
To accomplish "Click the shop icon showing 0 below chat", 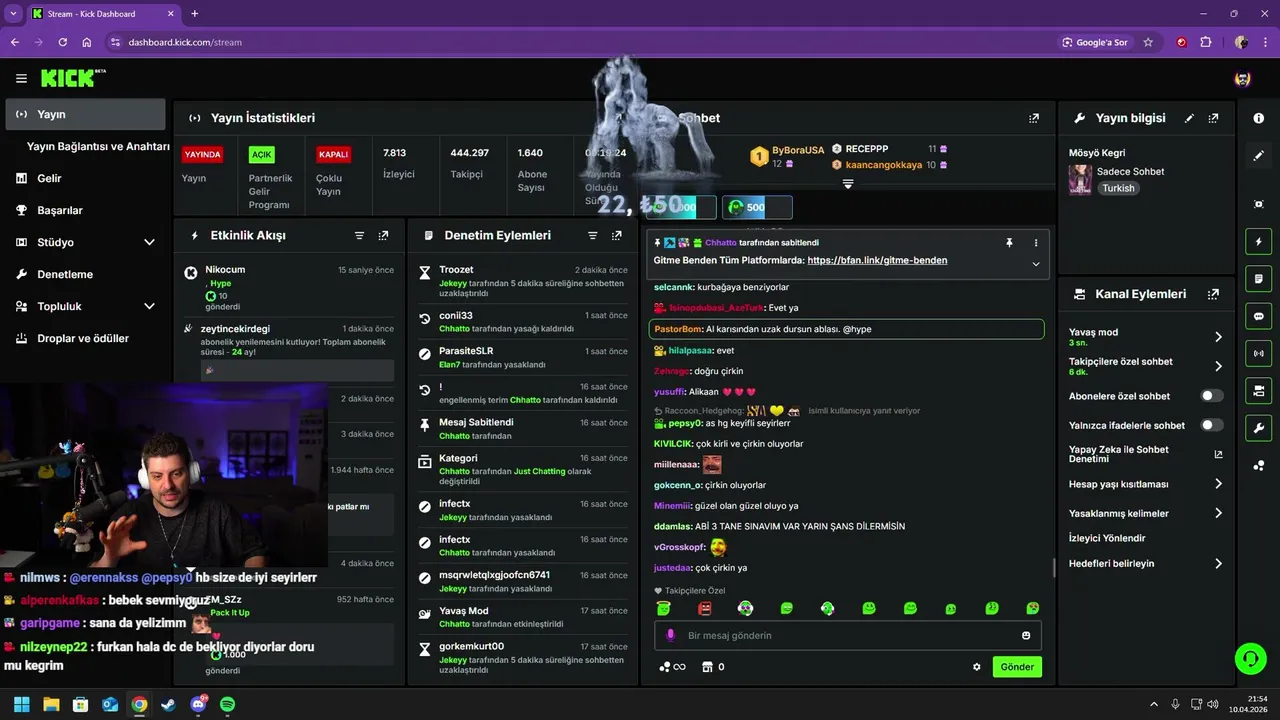I will [713, 667].
